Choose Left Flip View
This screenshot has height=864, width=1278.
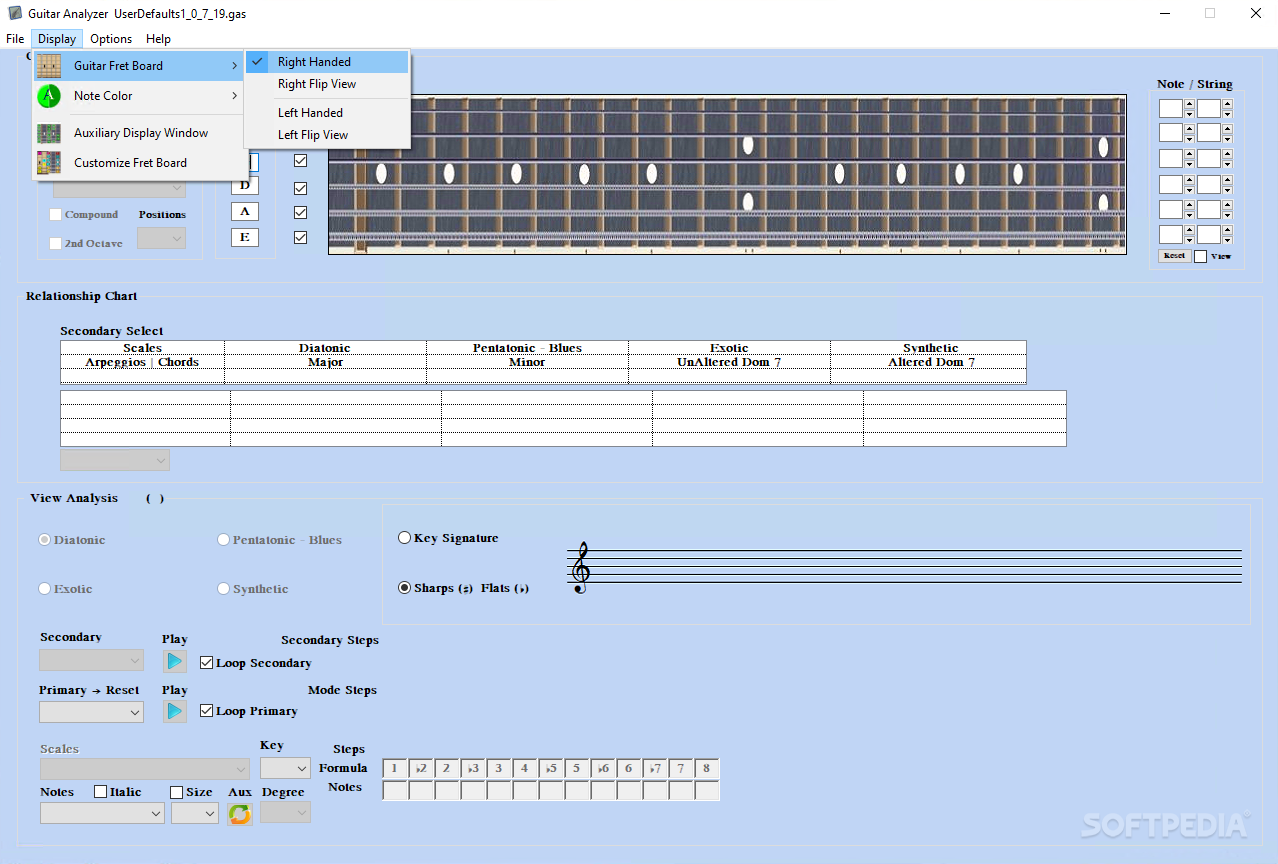327,135
